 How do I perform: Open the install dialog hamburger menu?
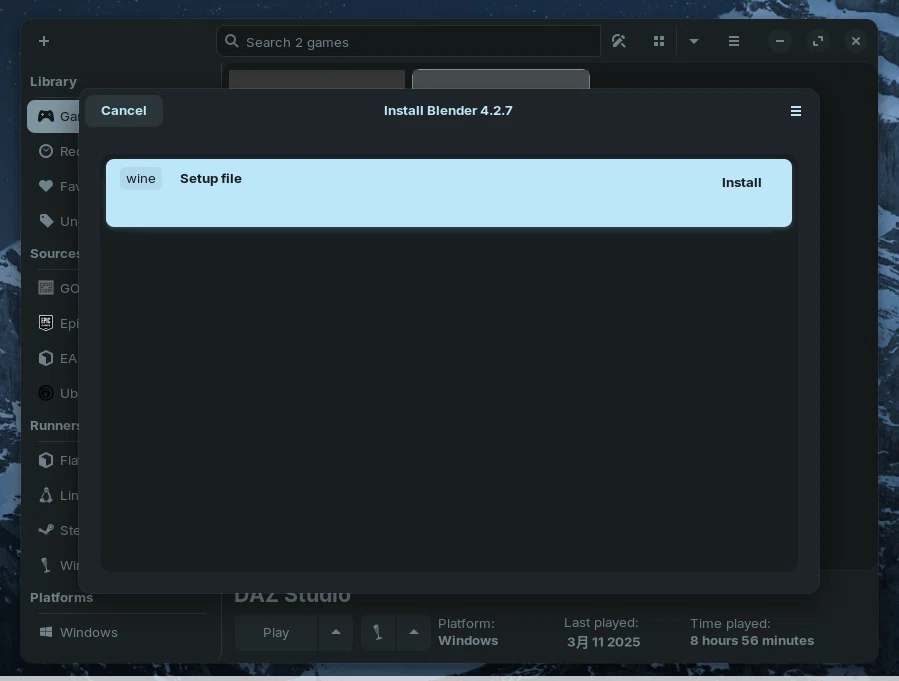796,111
